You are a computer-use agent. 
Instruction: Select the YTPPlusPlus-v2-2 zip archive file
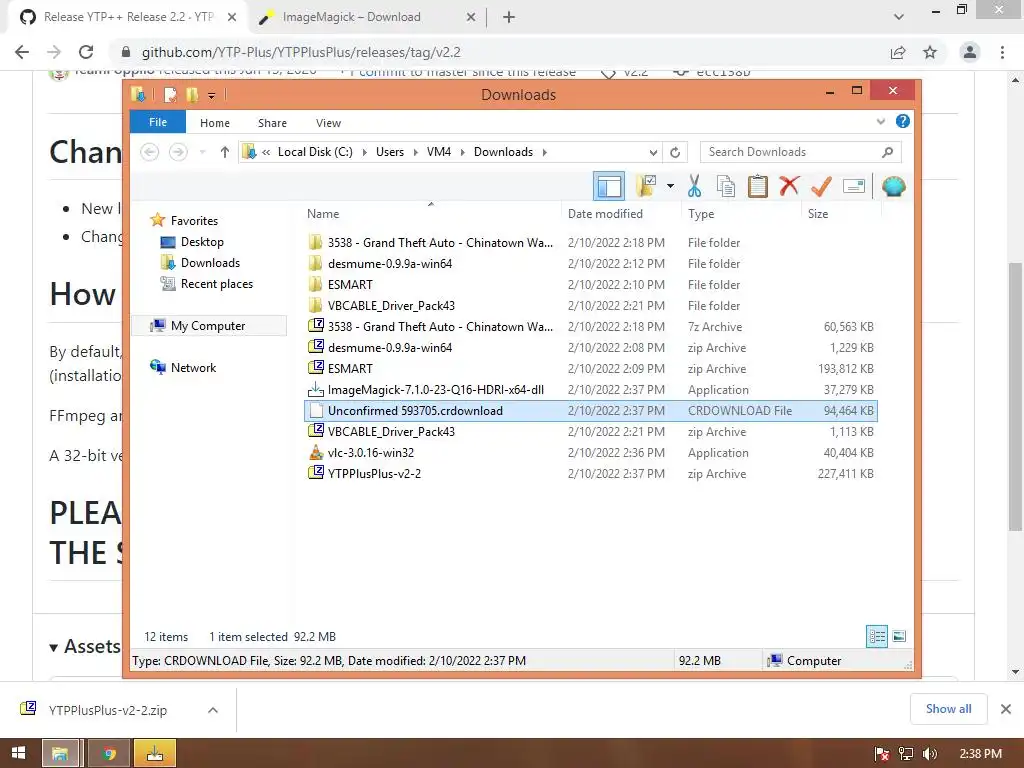(x=590, y=473)
